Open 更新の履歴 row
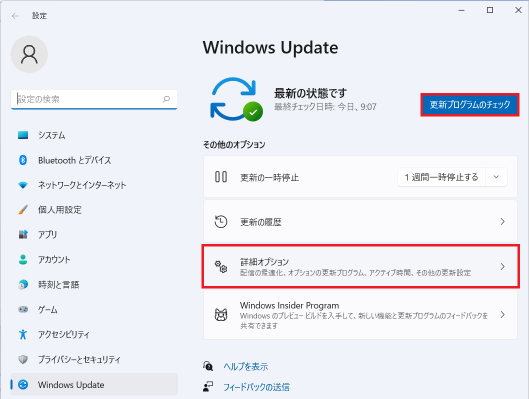Image resolution: width=529 pixels, height=399 pixels. click(x=360, y=221)
